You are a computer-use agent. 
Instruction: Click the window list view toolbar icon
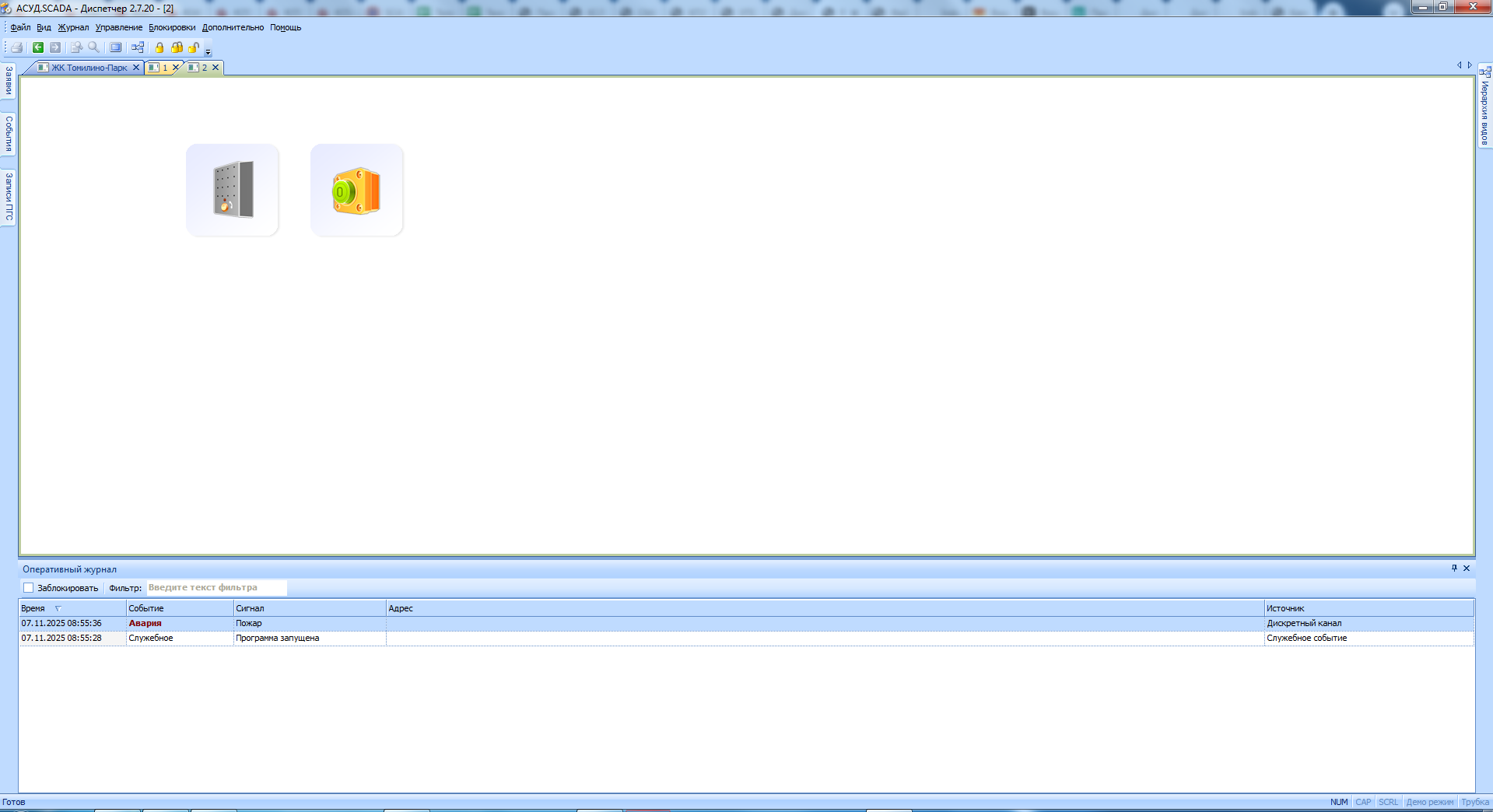tap(115, 47)
